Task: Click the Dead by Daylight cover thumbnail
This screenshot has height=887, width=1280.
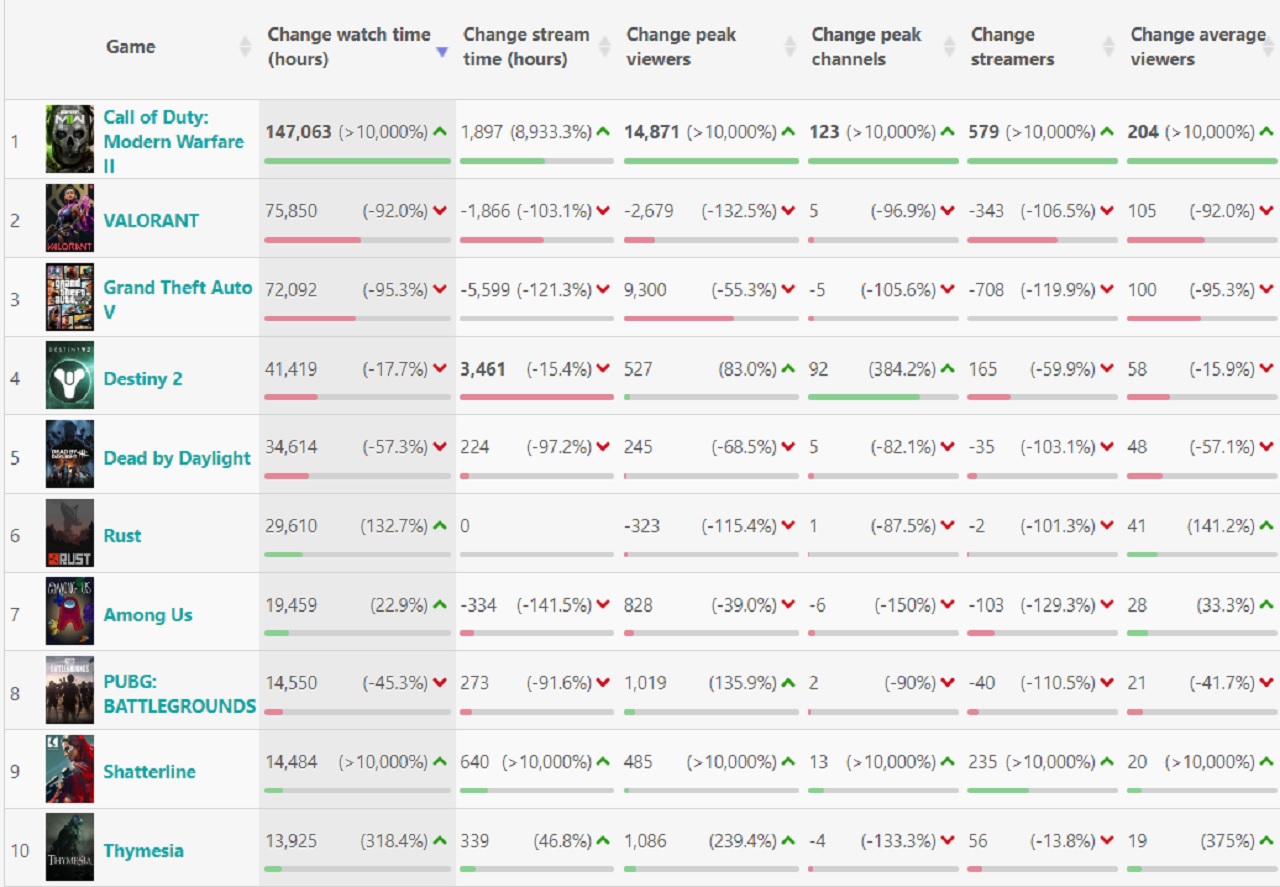Action: 70,454
